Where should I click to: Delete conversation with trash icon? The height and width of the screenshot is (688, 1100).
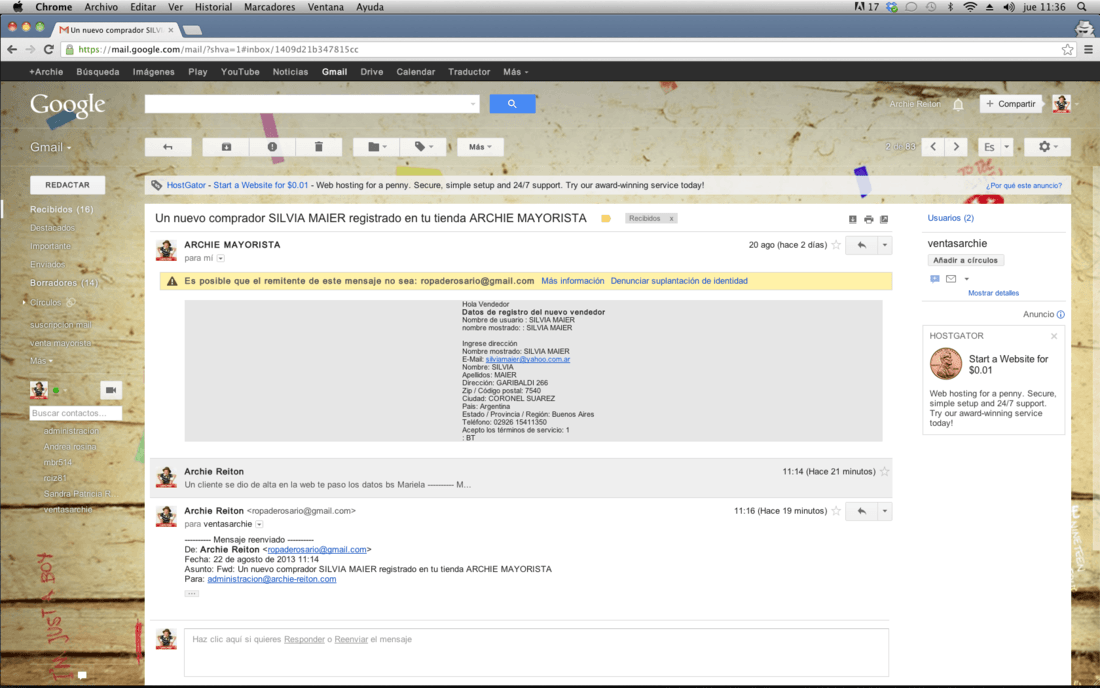coord(318,147)
